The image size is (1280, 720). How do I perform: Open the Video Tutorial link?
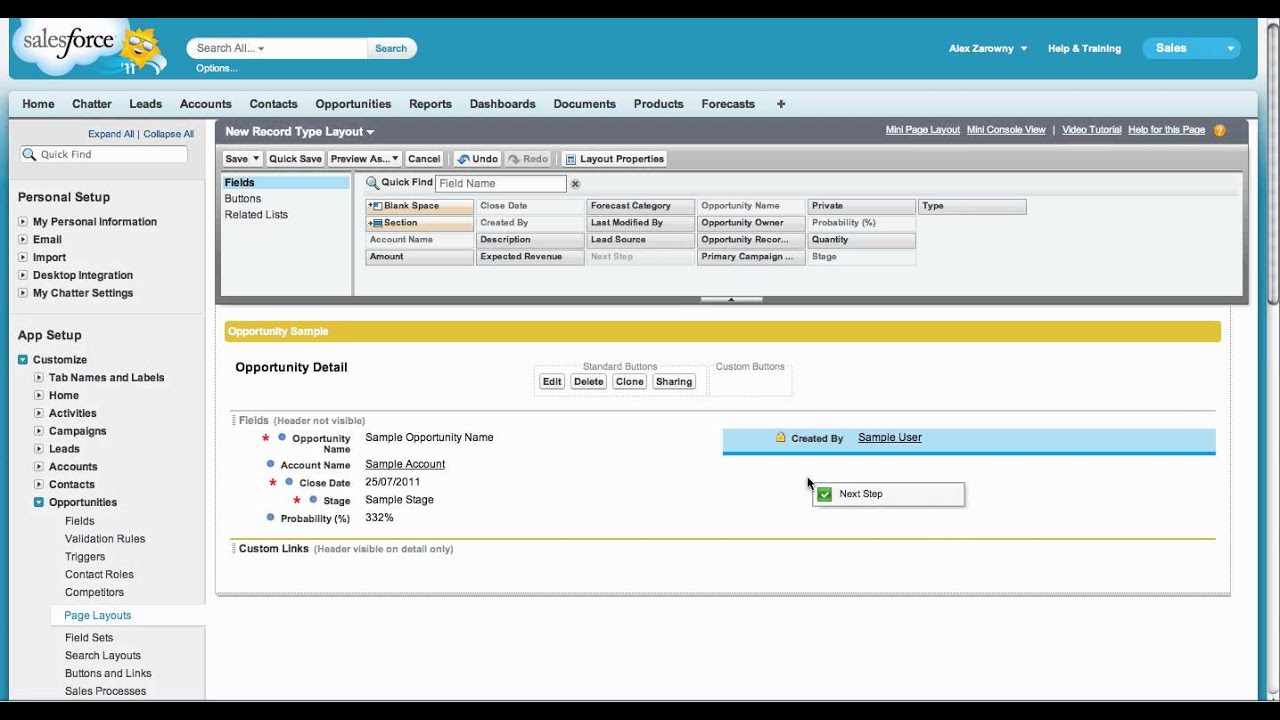coord(1091,130)
